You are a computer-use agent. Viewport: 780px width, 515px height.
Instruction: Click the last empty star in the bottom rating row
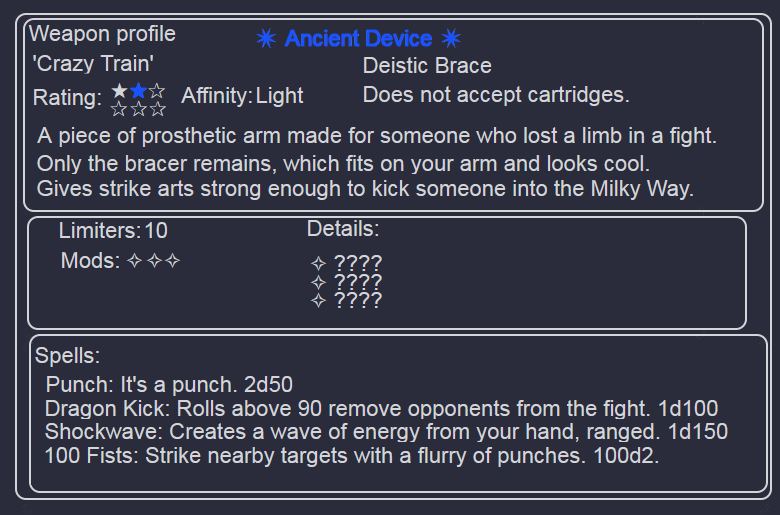point(158,109)
